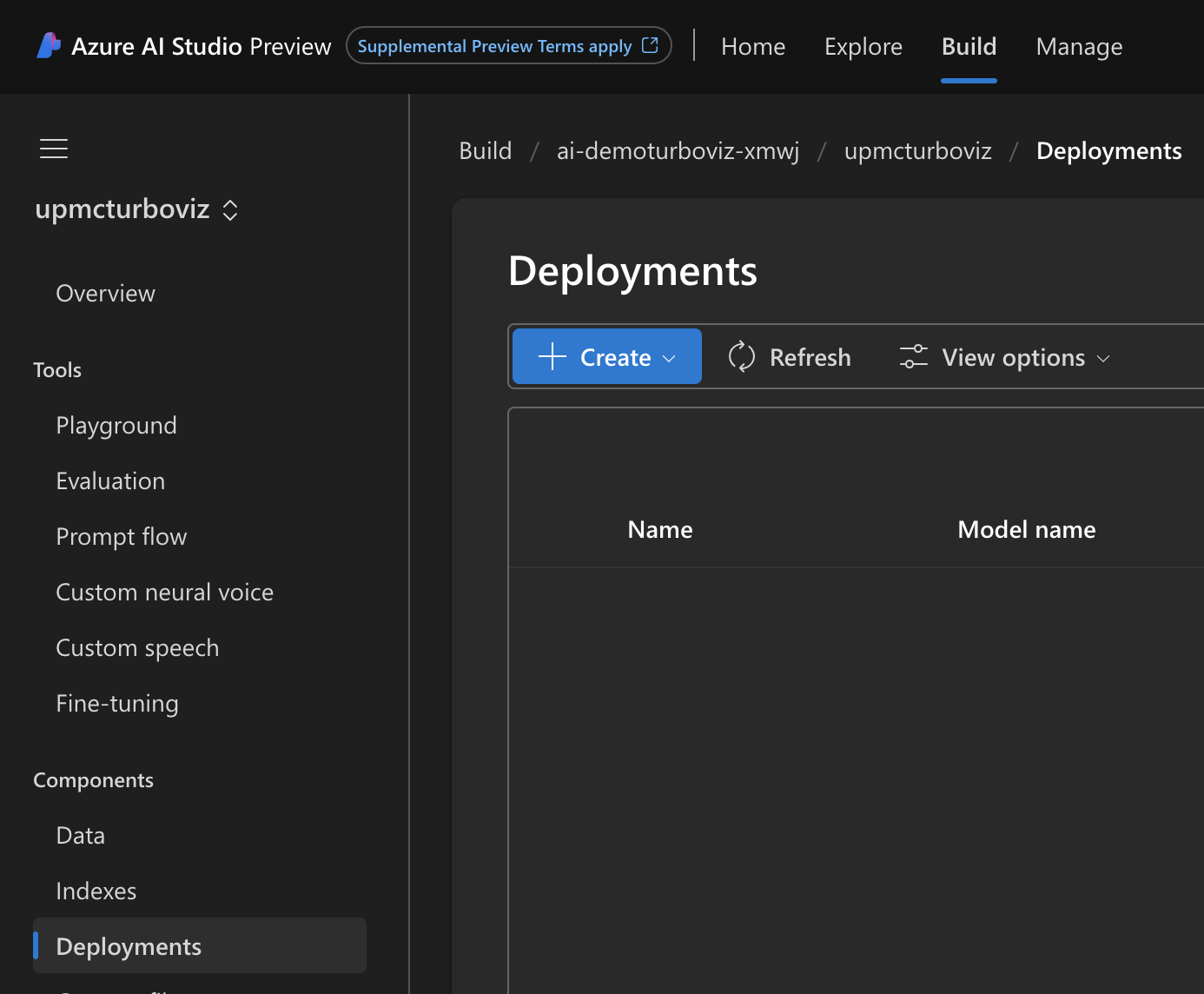
Task: Go to the Home tab
Action: point(752,46)
